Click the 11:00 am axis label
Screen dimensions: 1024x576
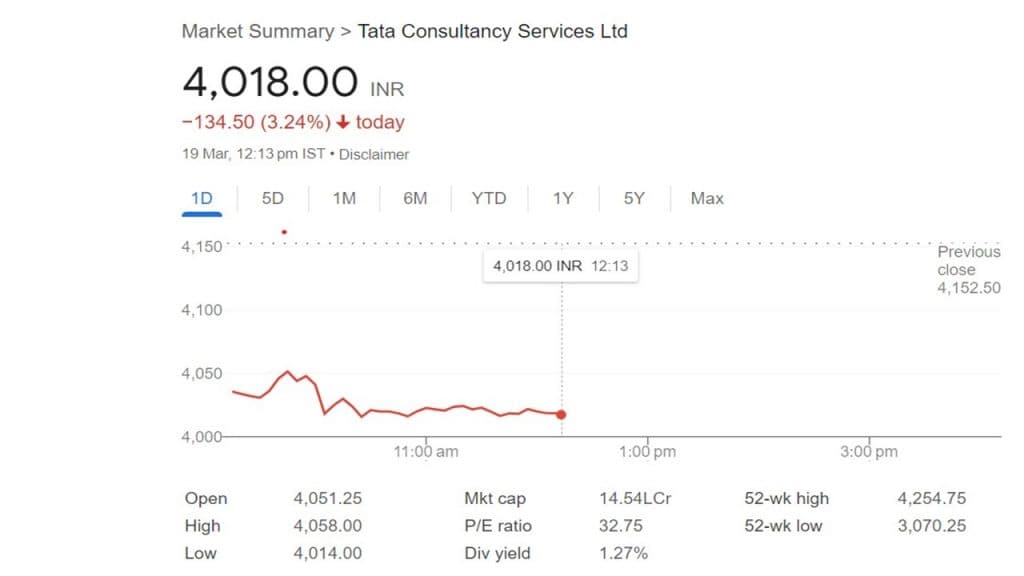click(x=426, y=452)
